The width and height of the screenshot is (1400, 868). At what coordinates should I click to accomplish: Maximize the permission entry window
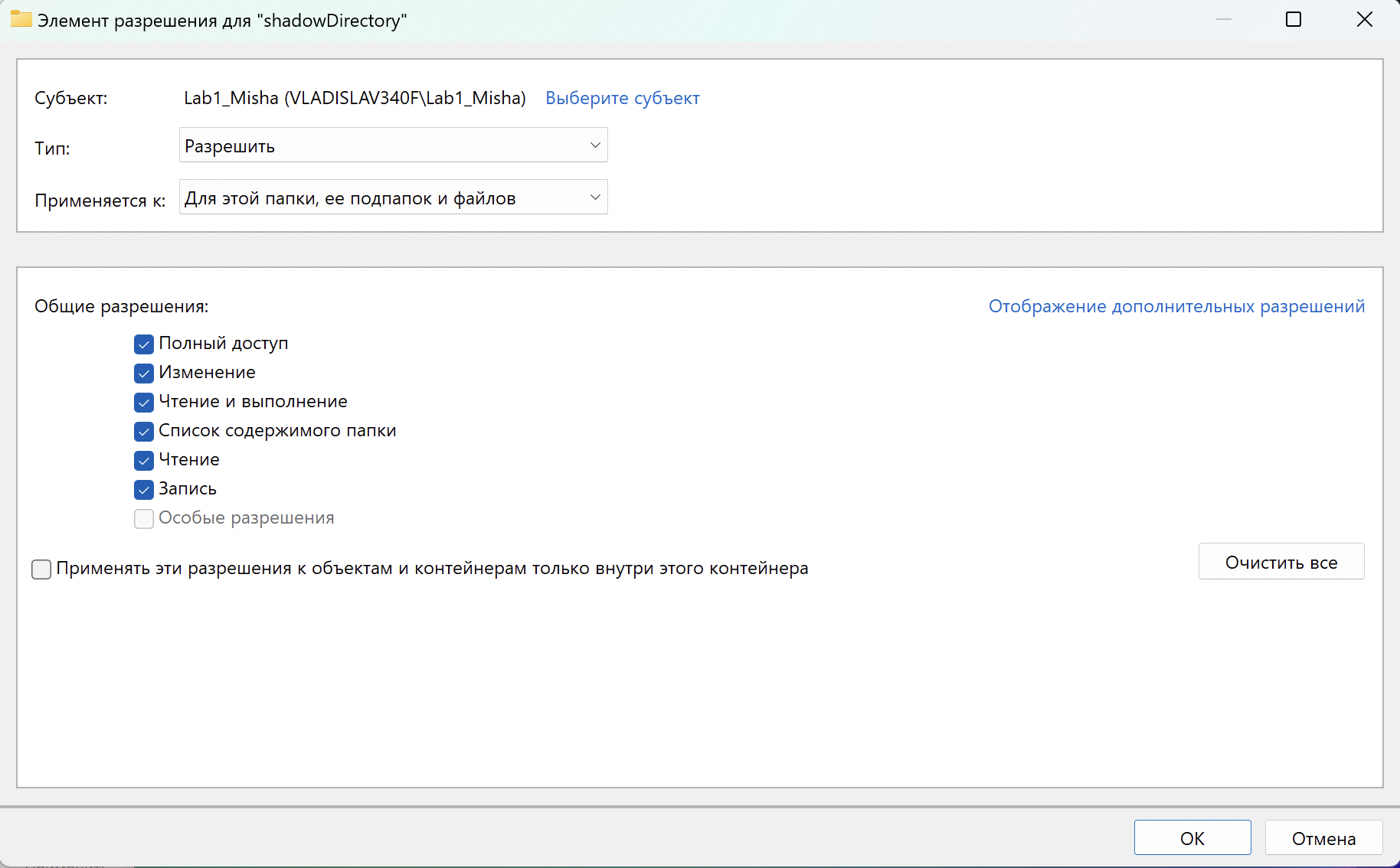coord(1294,20)
